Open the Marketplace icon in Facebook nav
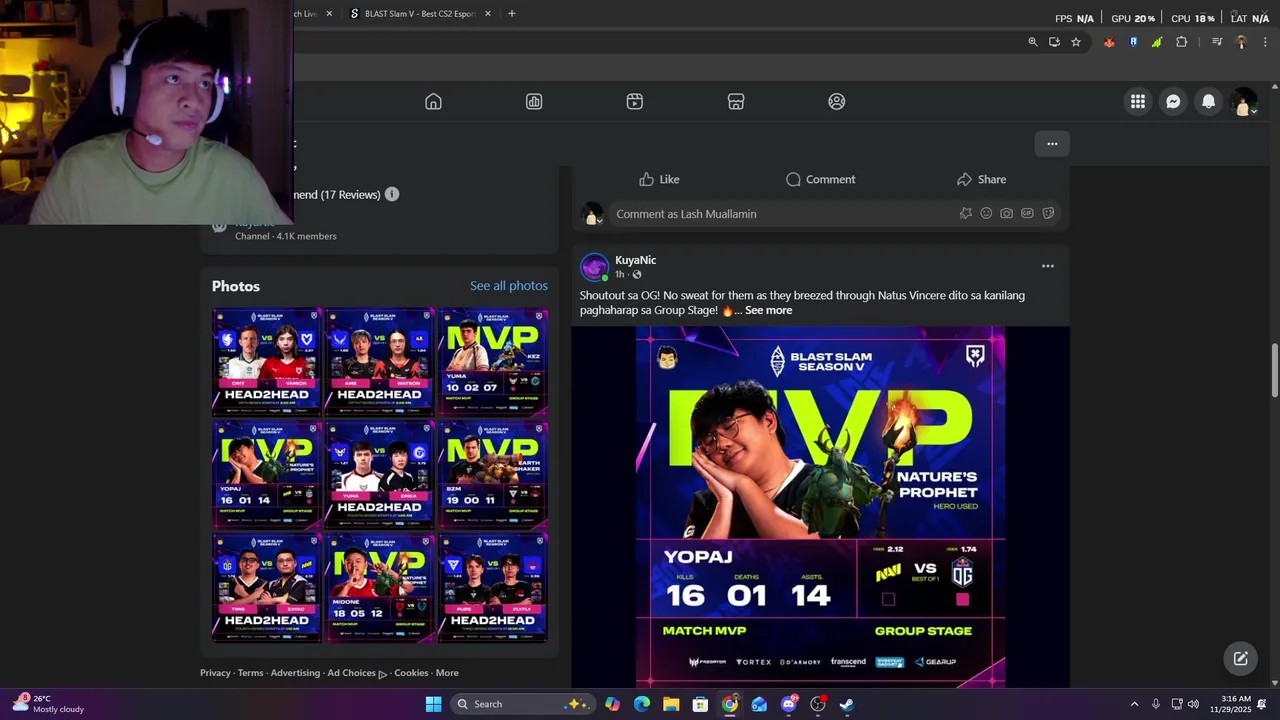This screenshot has width=1280, height=720. (736, 101)
